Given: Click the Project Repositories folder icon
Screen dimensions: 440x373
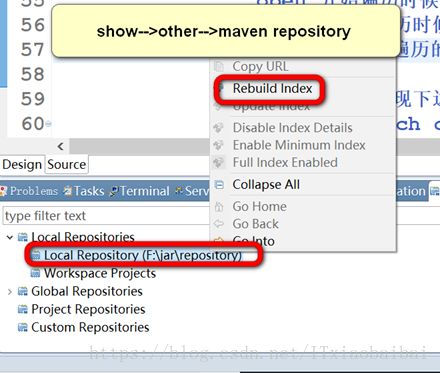Looking at the screenshot, I should pyautogui.click(x=23, y=310).
